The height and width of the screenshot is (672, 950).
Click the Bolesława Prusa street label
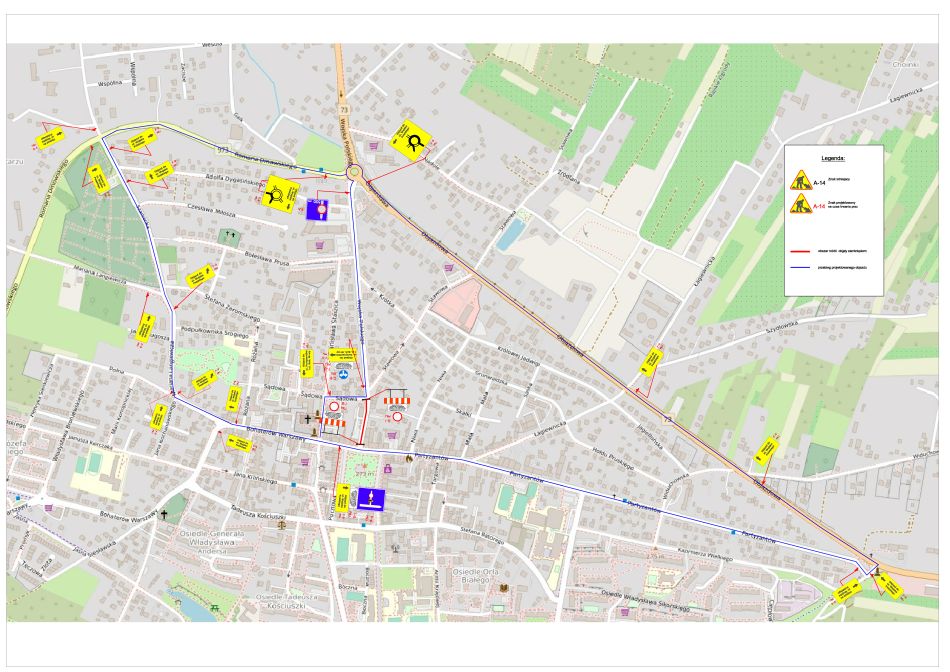(266, 258)
